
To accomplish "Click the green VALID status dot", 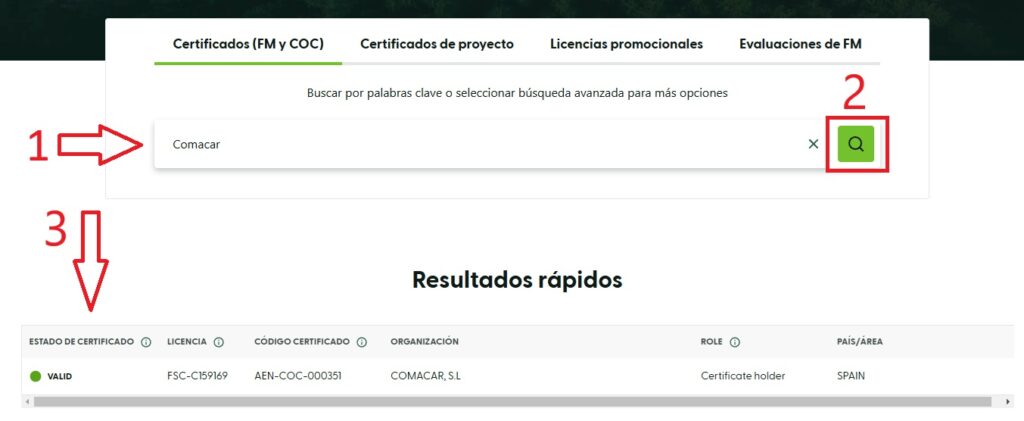I will [35, 376].
